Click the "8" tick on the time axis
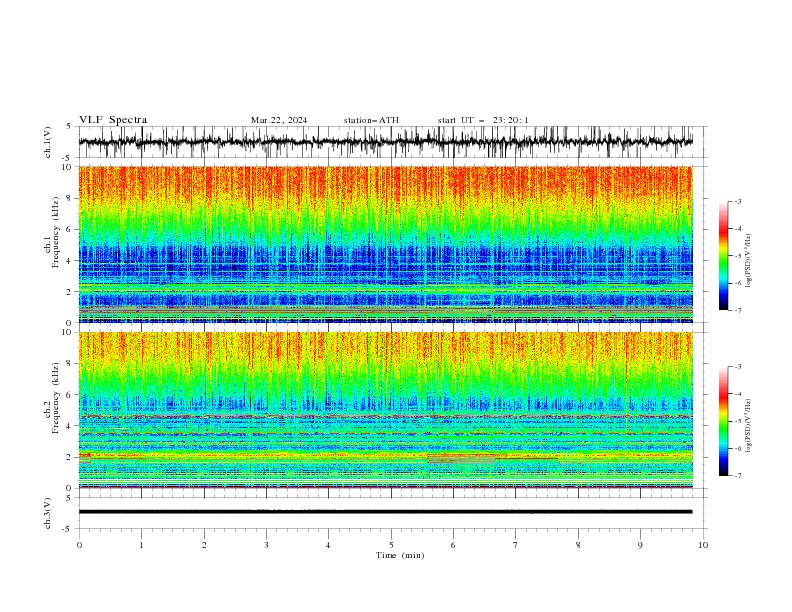The width and height of the screenshot is (792, 612). tap(578, 545)
